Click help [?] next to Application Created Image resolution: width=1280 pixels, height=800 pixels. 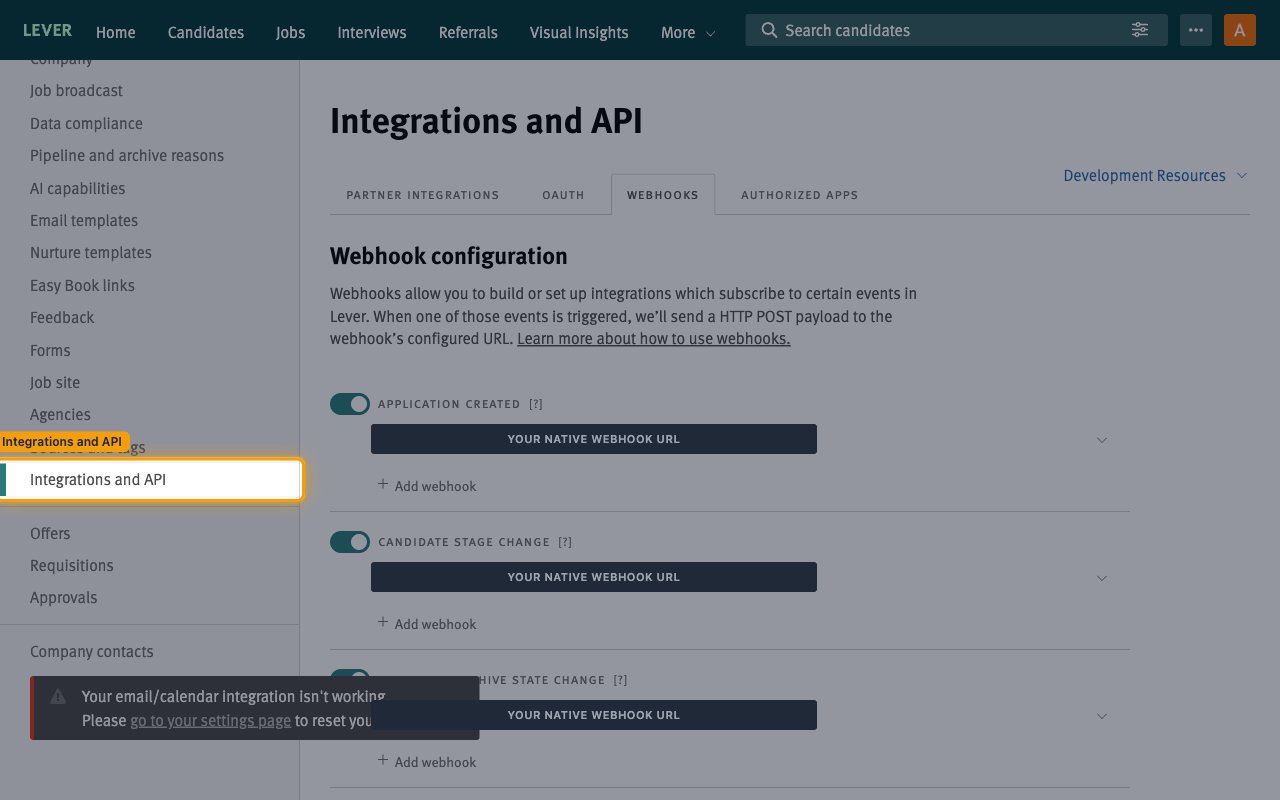click(x=536, y=404)
